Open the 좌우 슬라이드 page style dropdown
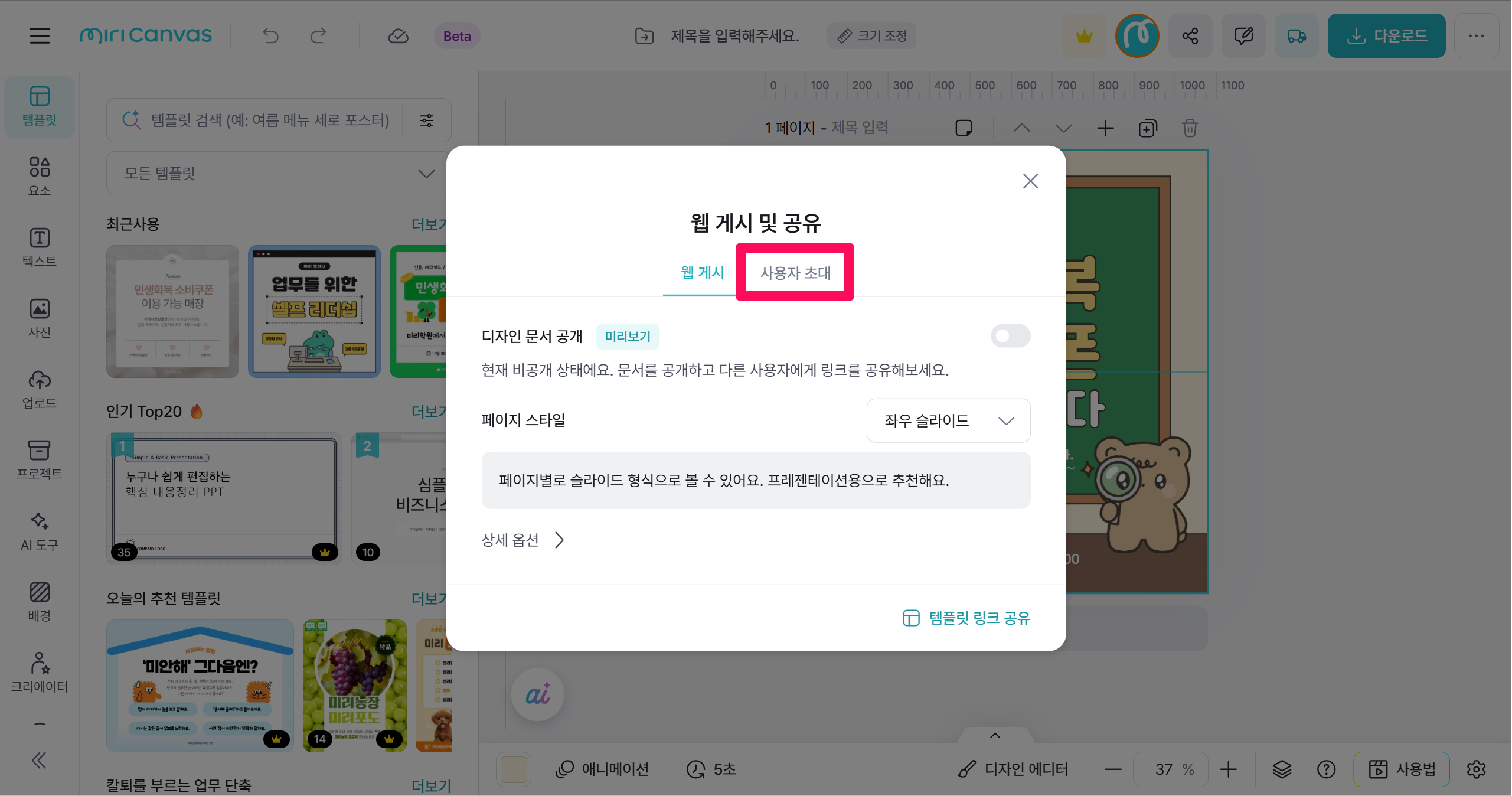 pyautogui.click(x=948, y=420)
